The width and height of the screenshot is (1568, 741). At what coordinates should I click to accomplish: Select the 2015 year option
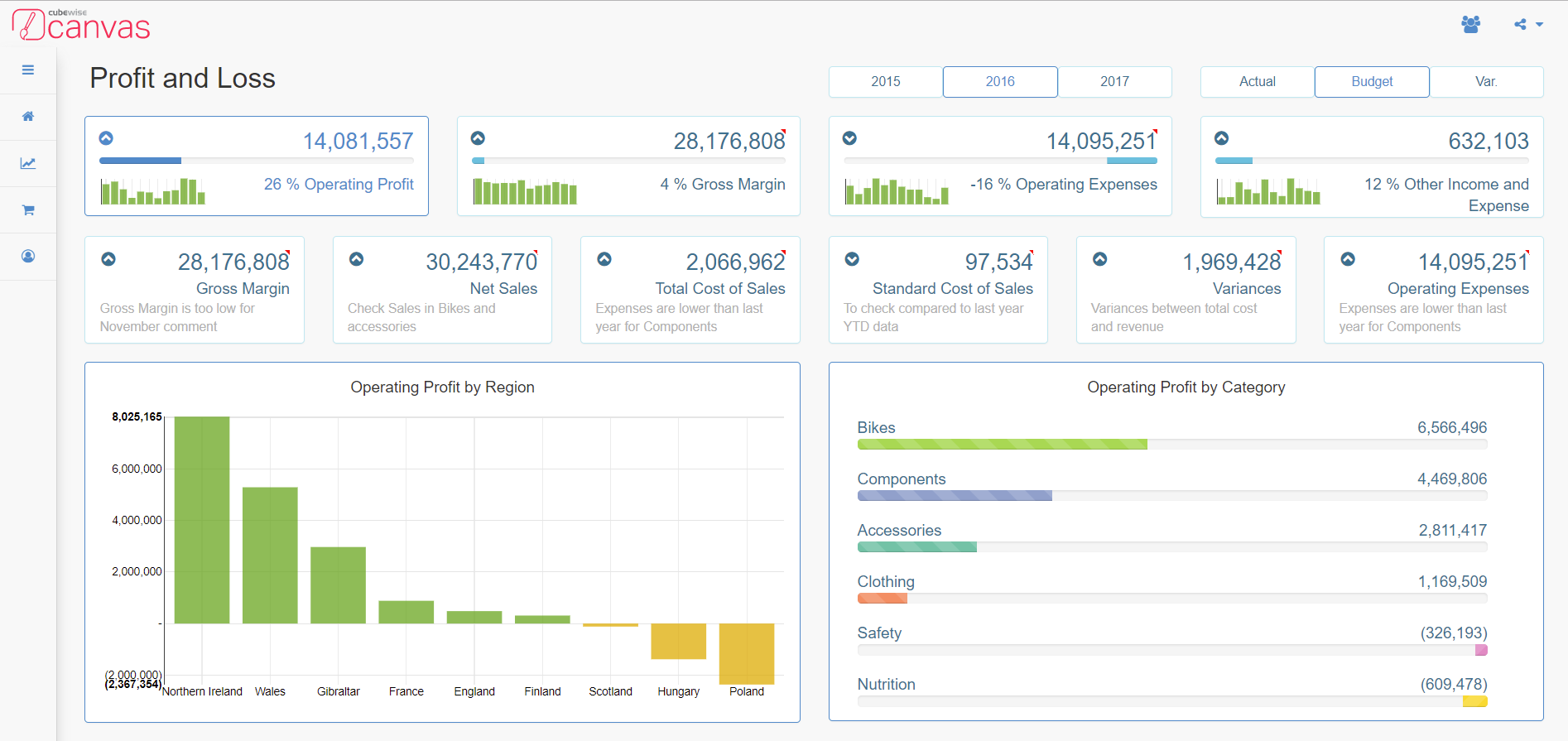(885, 82)
